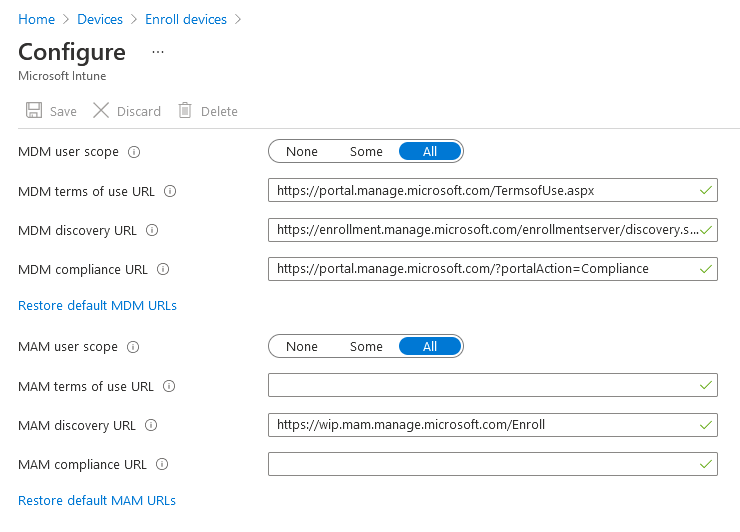Click info icon beside MDM user scope
This screenshot has height=532, width=740.
134,152
